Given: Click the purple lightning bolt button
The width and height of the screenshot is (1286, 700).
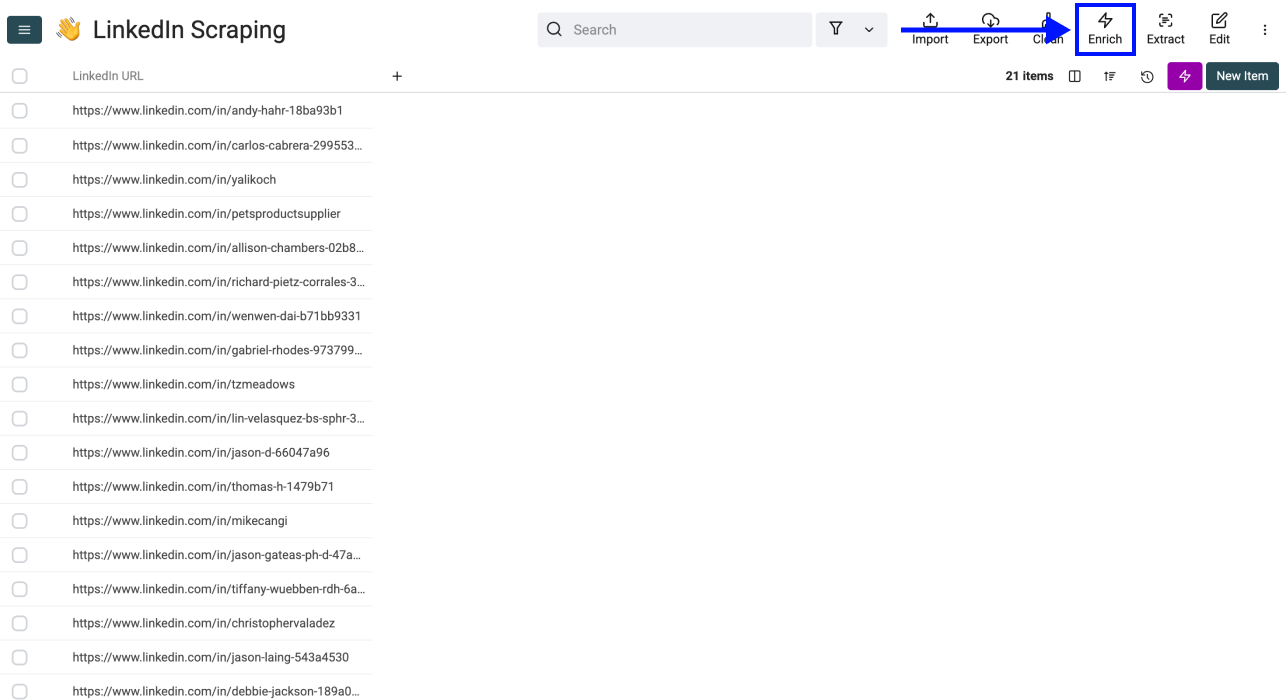Looking at the screenshot, I should coord(1184,76).
